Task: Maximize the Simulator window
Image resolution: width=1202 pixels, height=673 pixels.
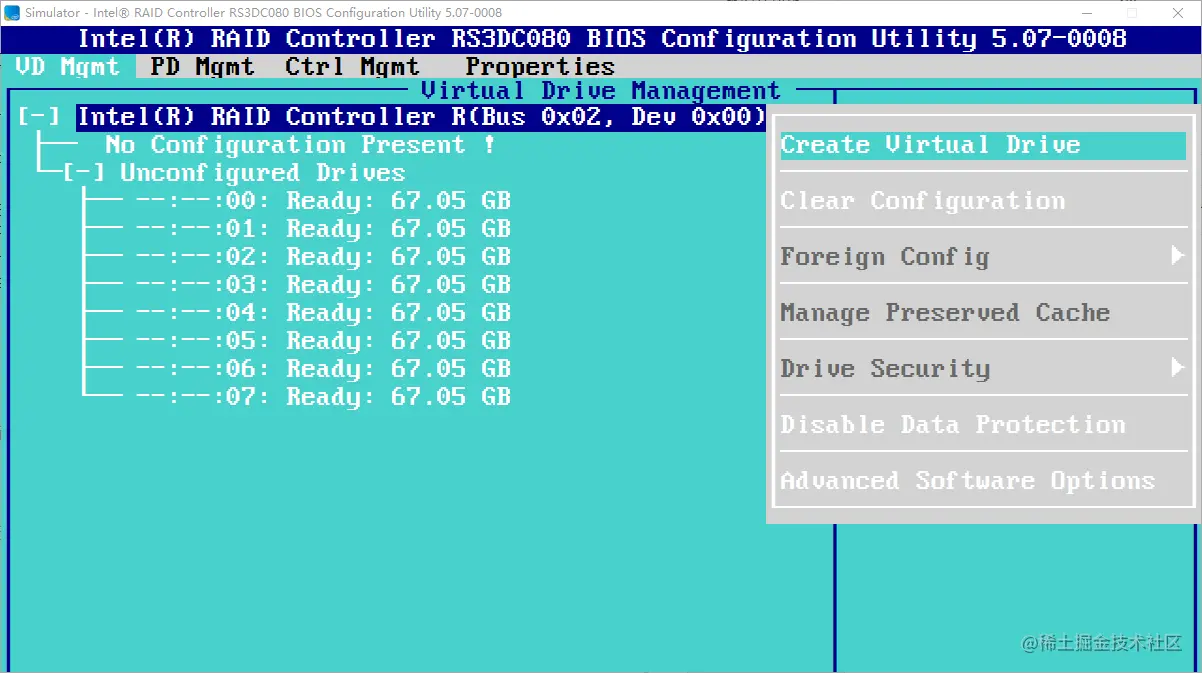Action: 1133,13
